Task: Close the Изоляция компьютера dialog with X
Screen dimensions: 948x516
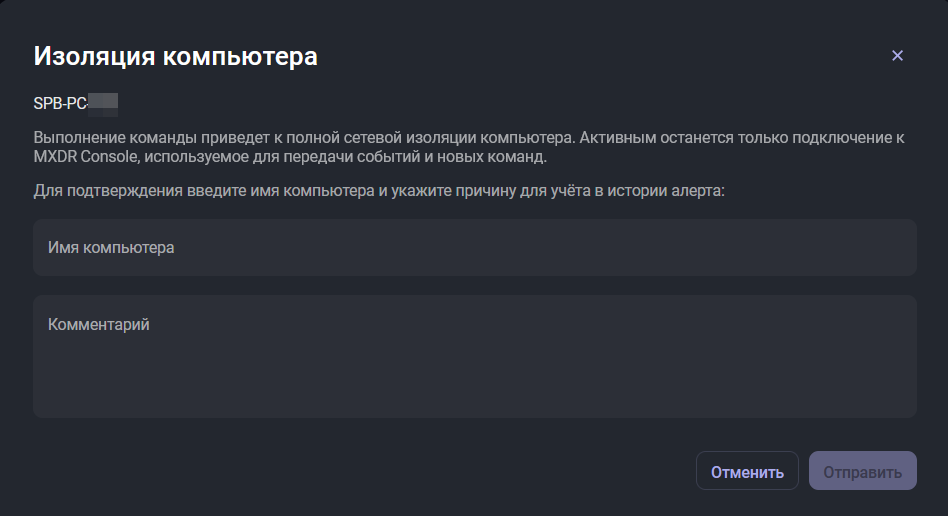Action: pos(897,56)
